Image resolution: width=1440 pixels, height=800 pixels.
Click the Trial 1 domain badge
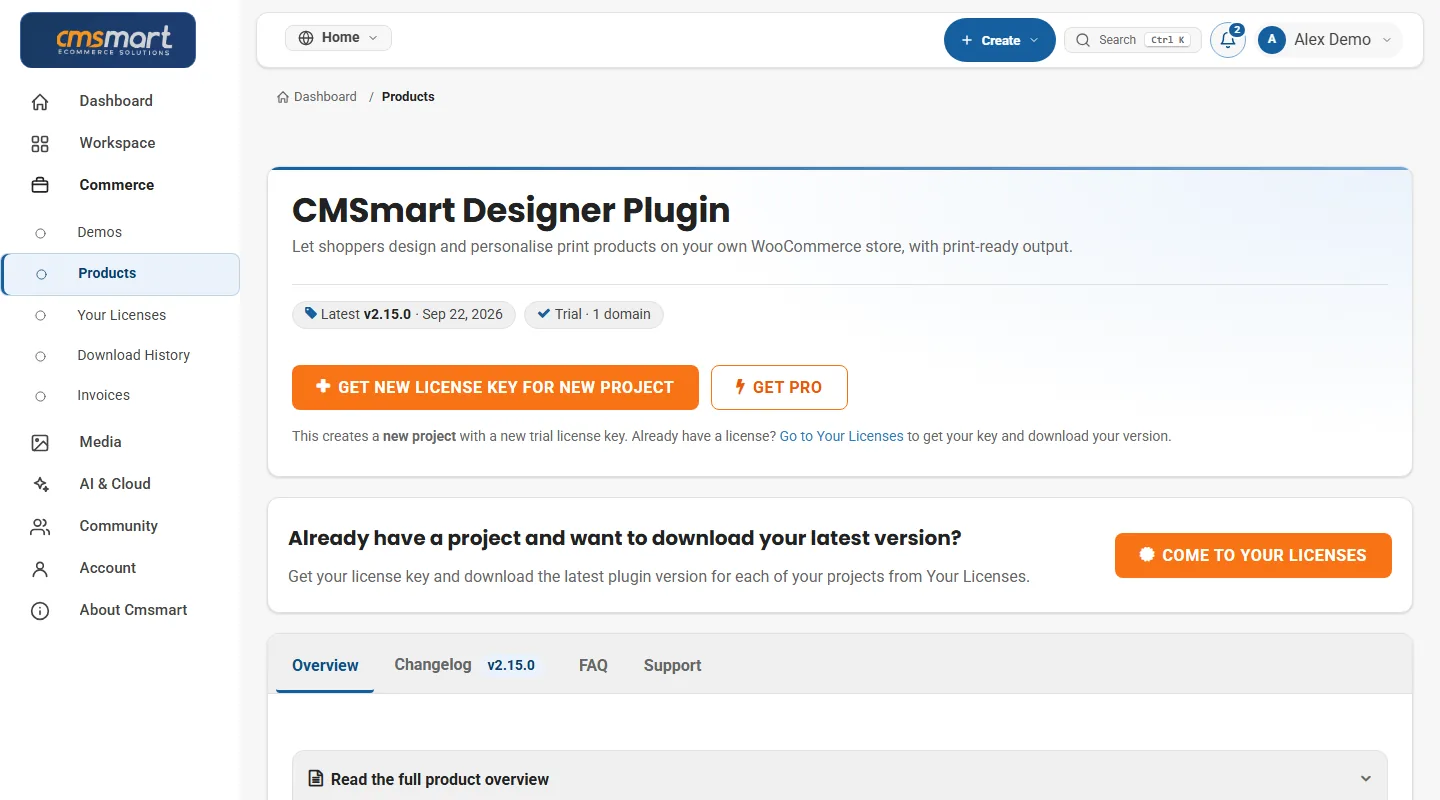point(594,314)
